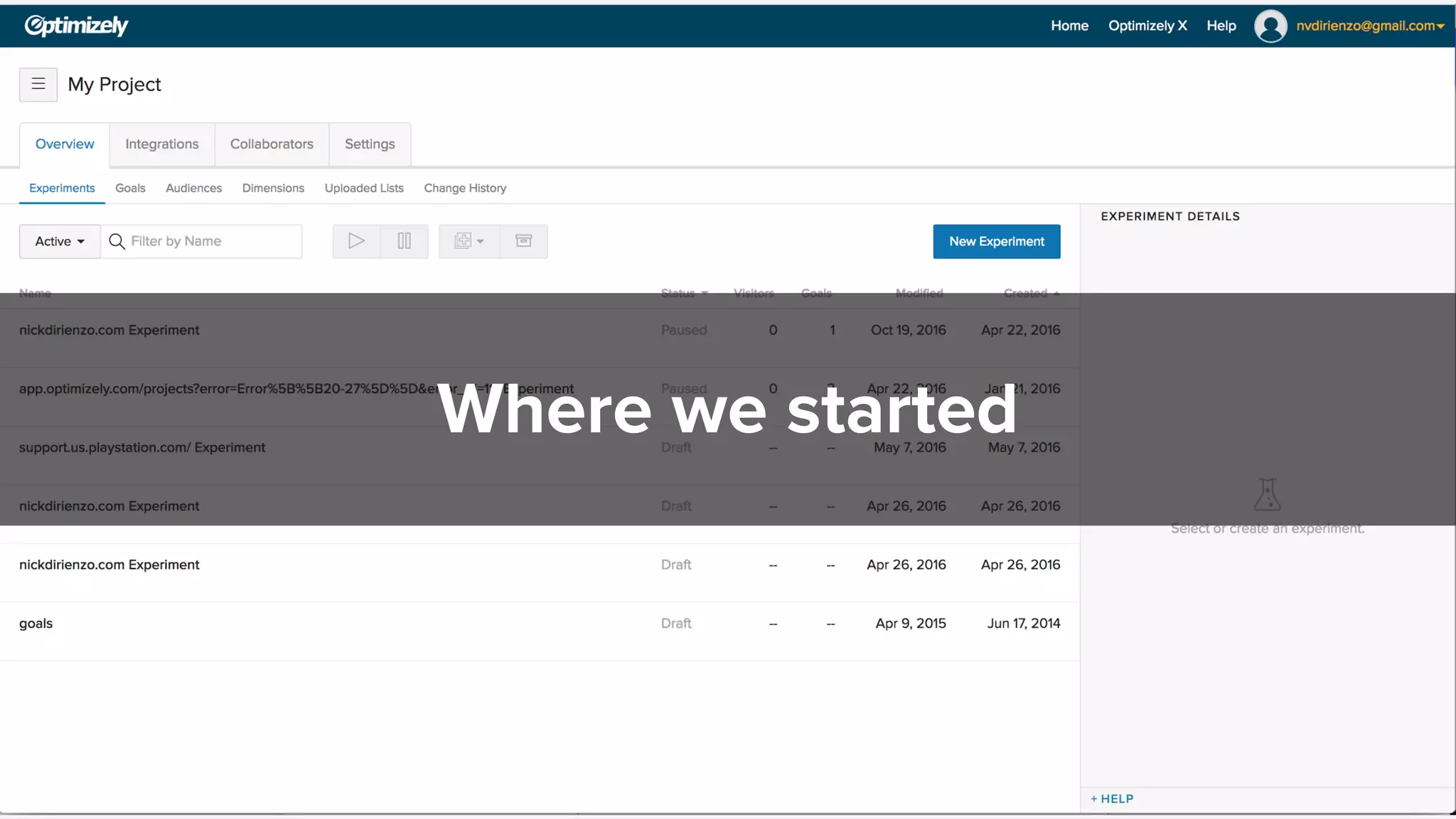Click the user avatar icon in header

tap(1270, 26)
